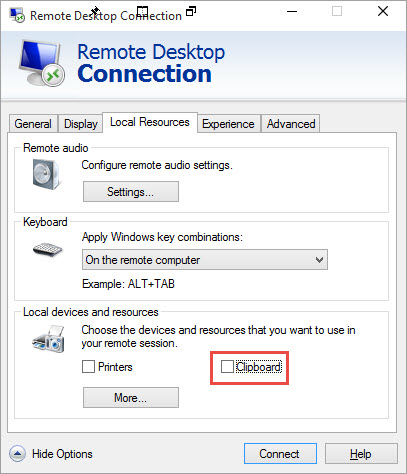Click the large monitor banner icon
The image size is (407, 474).
[x=41, y=63]
